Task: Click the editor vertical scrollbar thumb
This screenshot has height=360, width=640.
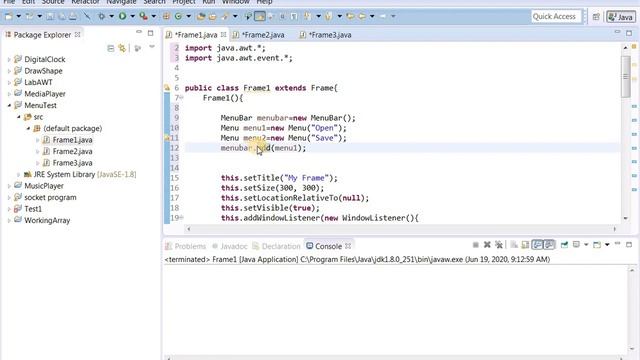Action: pos(626,76)
